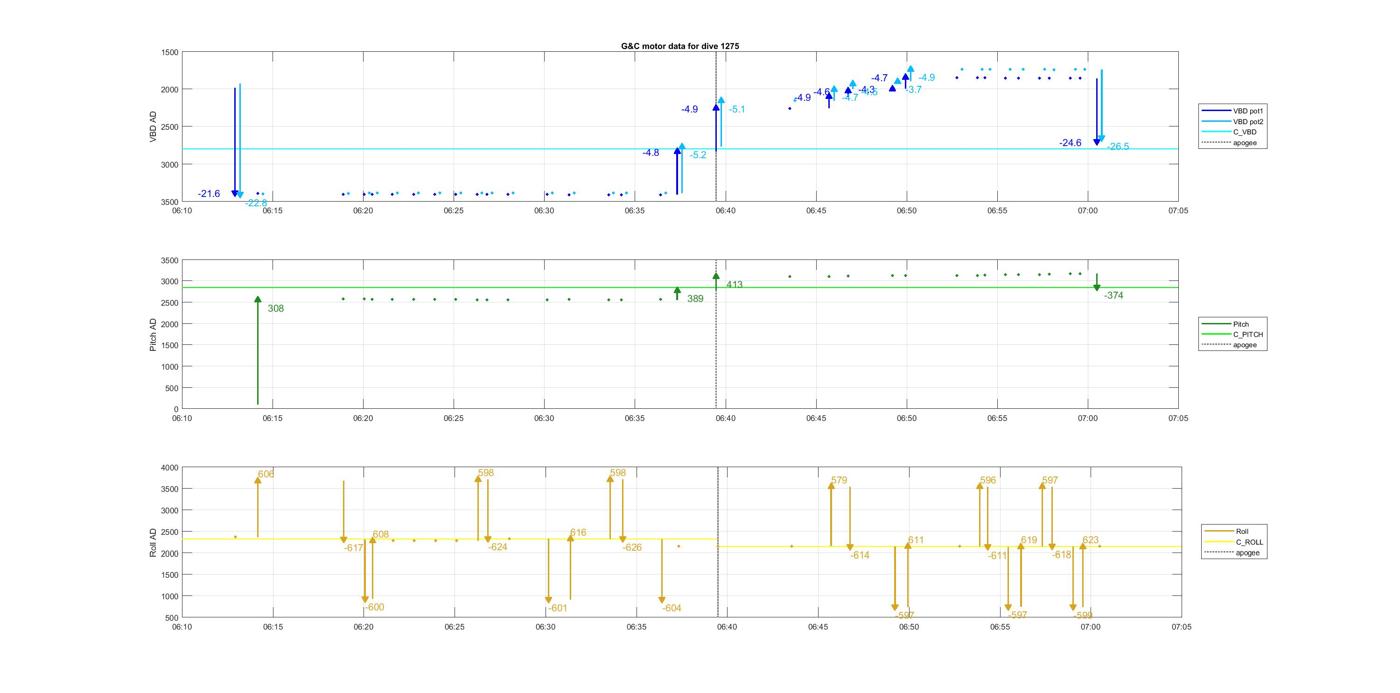1400x693 pixels.
Task: Click the title "G&C motor data for dive 1275"
Action: [680, 46]
